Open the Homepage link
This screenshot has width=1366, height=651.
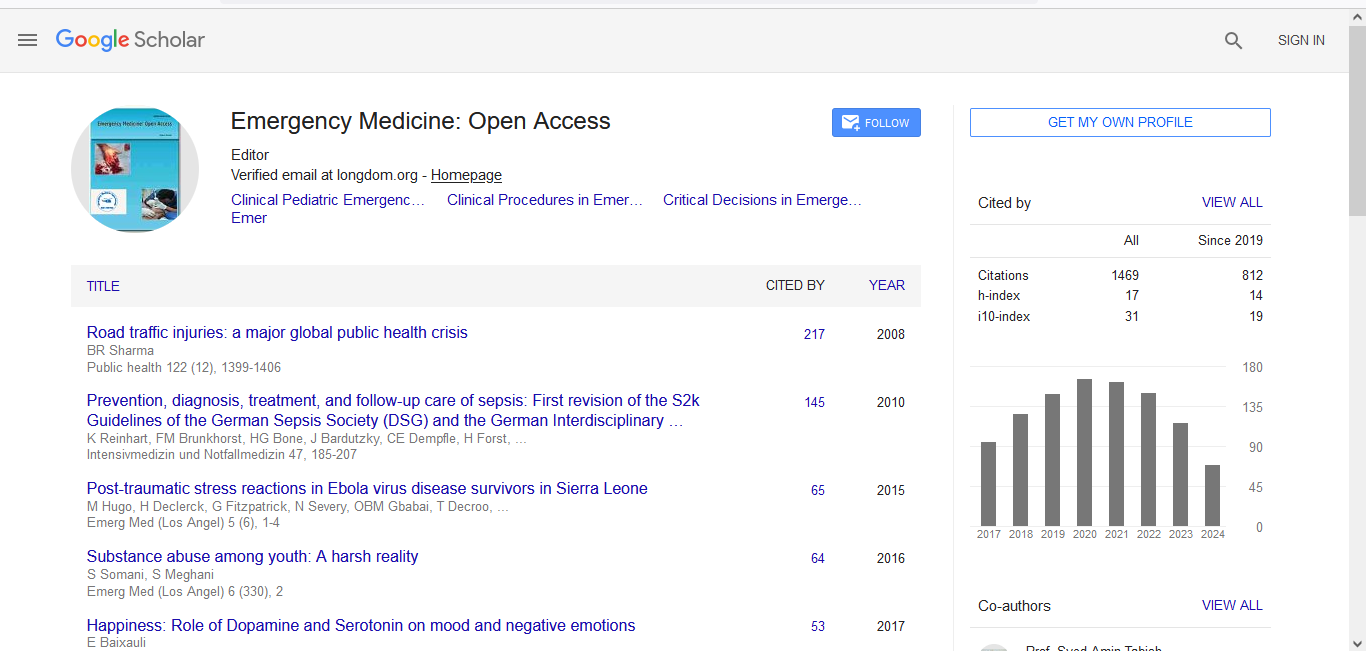[466, 175]
